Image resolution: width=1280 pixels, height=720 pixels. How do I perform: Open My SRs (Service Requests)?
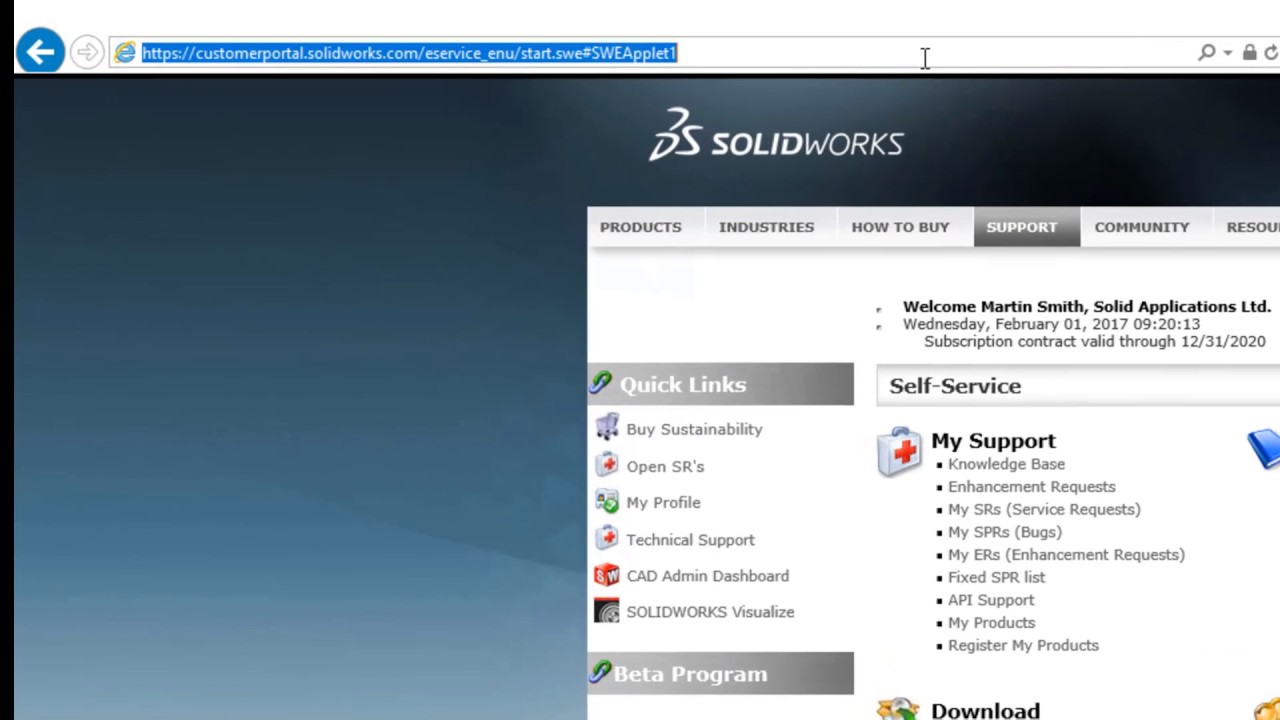tap(1044, 510)
